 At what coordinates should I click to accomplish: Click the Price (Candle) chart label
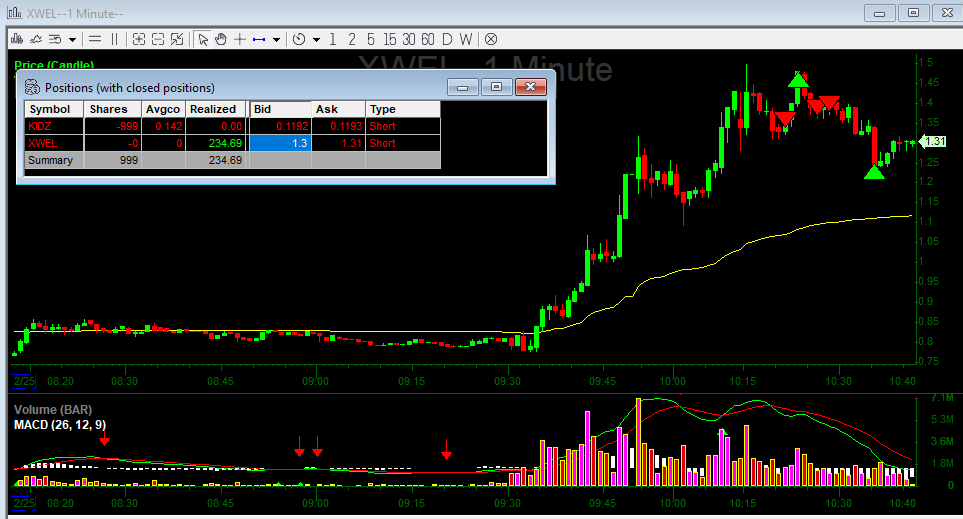click(54, 64)
